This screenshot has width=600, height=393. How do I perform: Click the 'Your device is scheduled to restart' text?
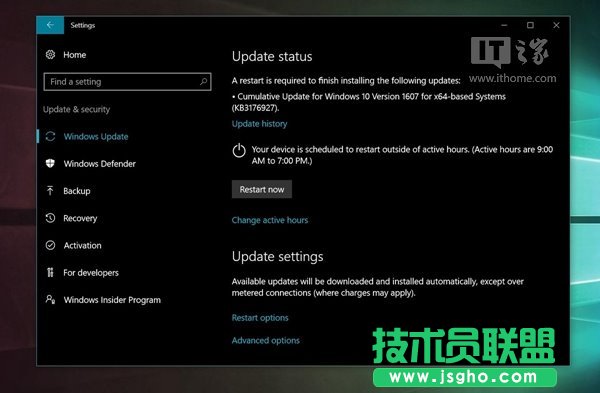pyautogui.click(x=402, y=155)
